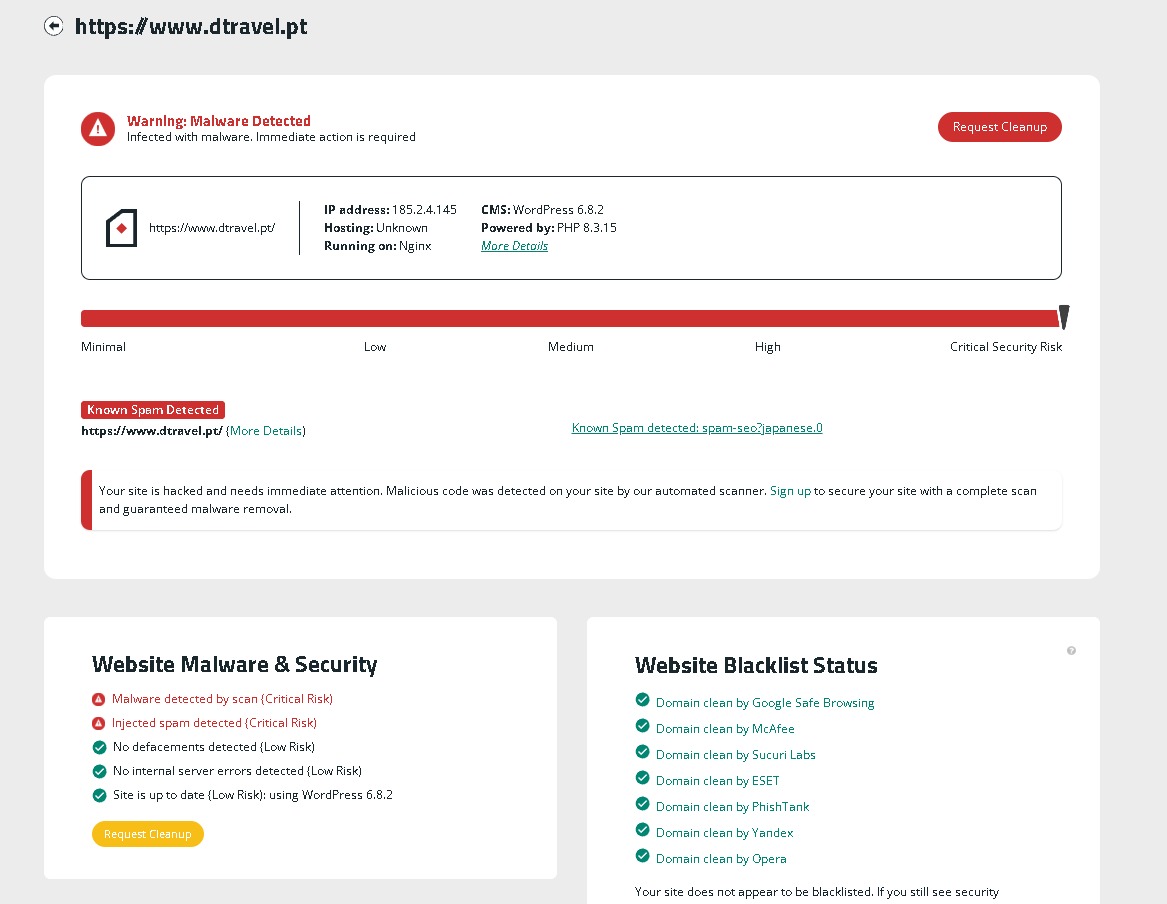Image resolution: width=1167 pixels, height=904 pixels.
Task: Click the alert icon beside Malware detected by scan
Action: coord(98,699)
